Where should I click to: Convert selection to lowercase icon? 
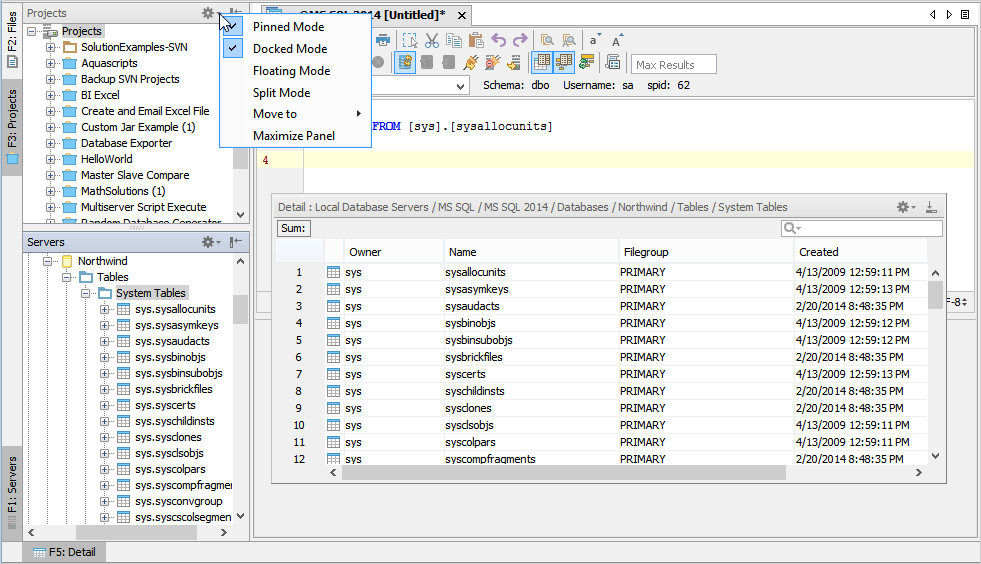click(595, 41)
